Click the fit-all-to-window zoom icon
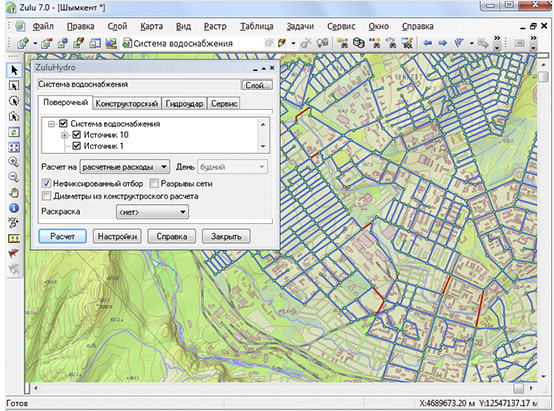Screen dimensions: 554x411 pyautogui.click(x=14, y=147)
